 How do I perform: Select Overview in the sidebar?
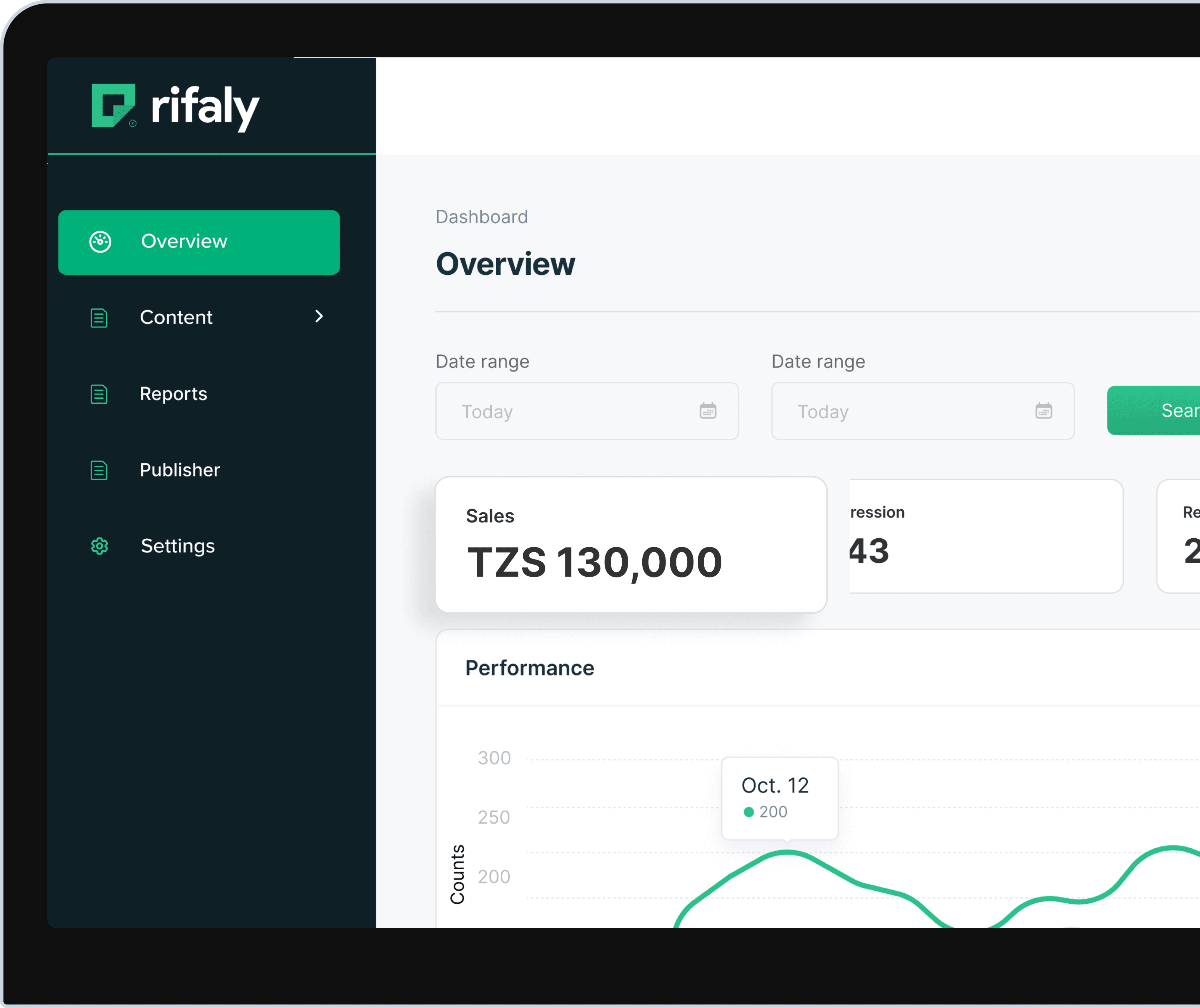coord(183,242)
